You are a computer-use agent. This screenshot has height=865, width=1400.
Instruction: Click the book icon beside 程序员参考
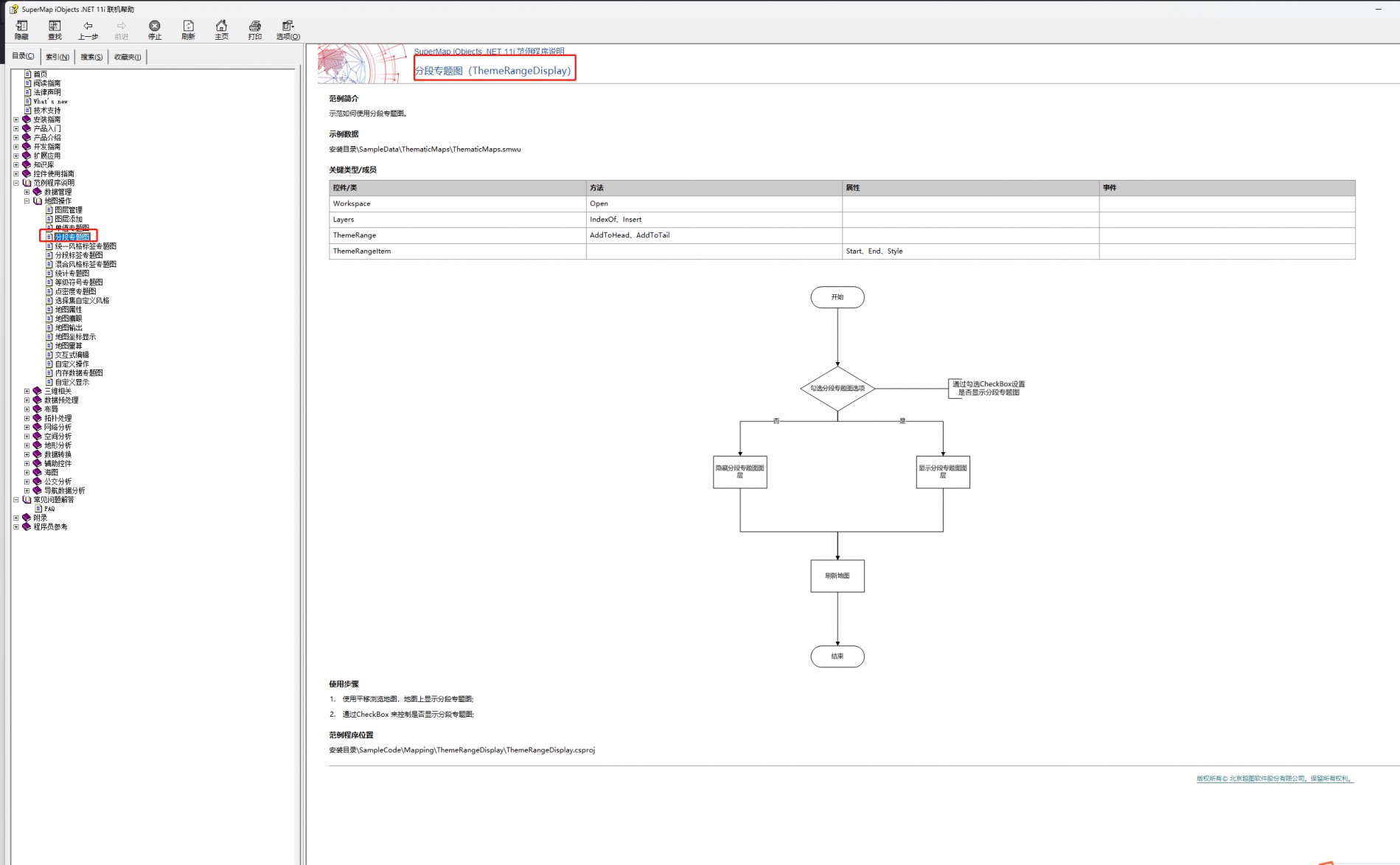click(x=27, y=527)
